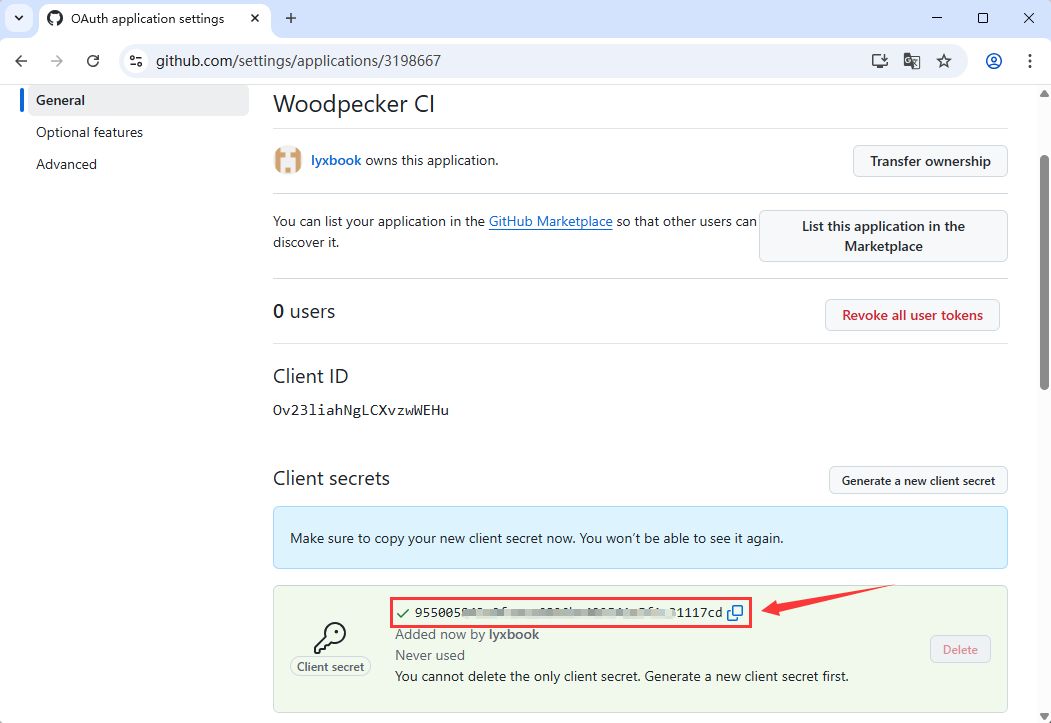Bookmark this page with the star icon

944,61
